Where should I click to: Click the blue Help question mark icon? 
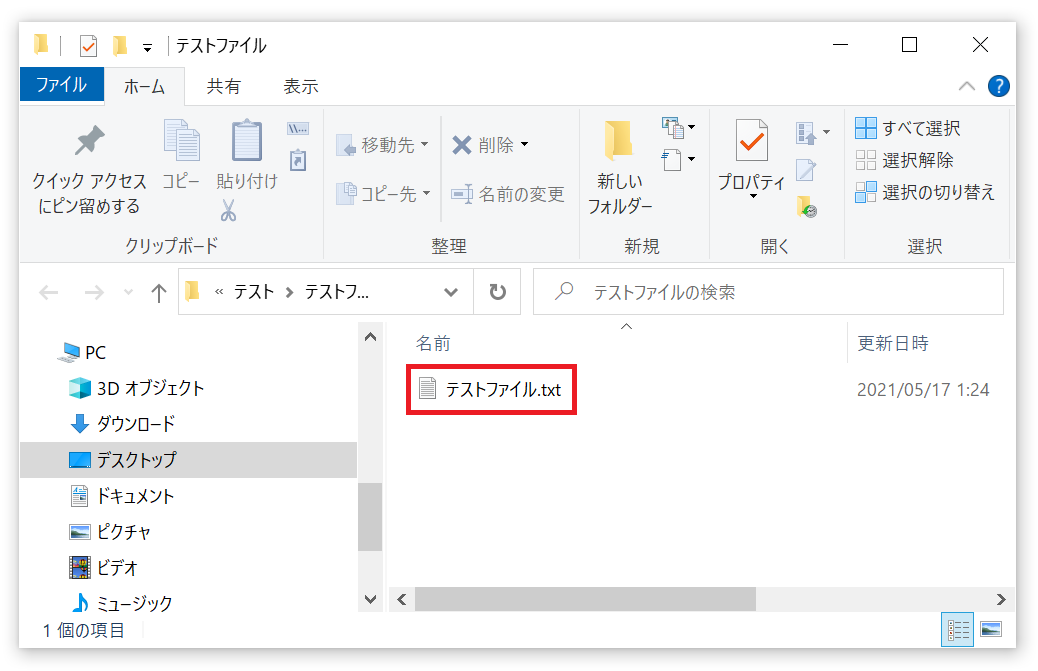998,86
